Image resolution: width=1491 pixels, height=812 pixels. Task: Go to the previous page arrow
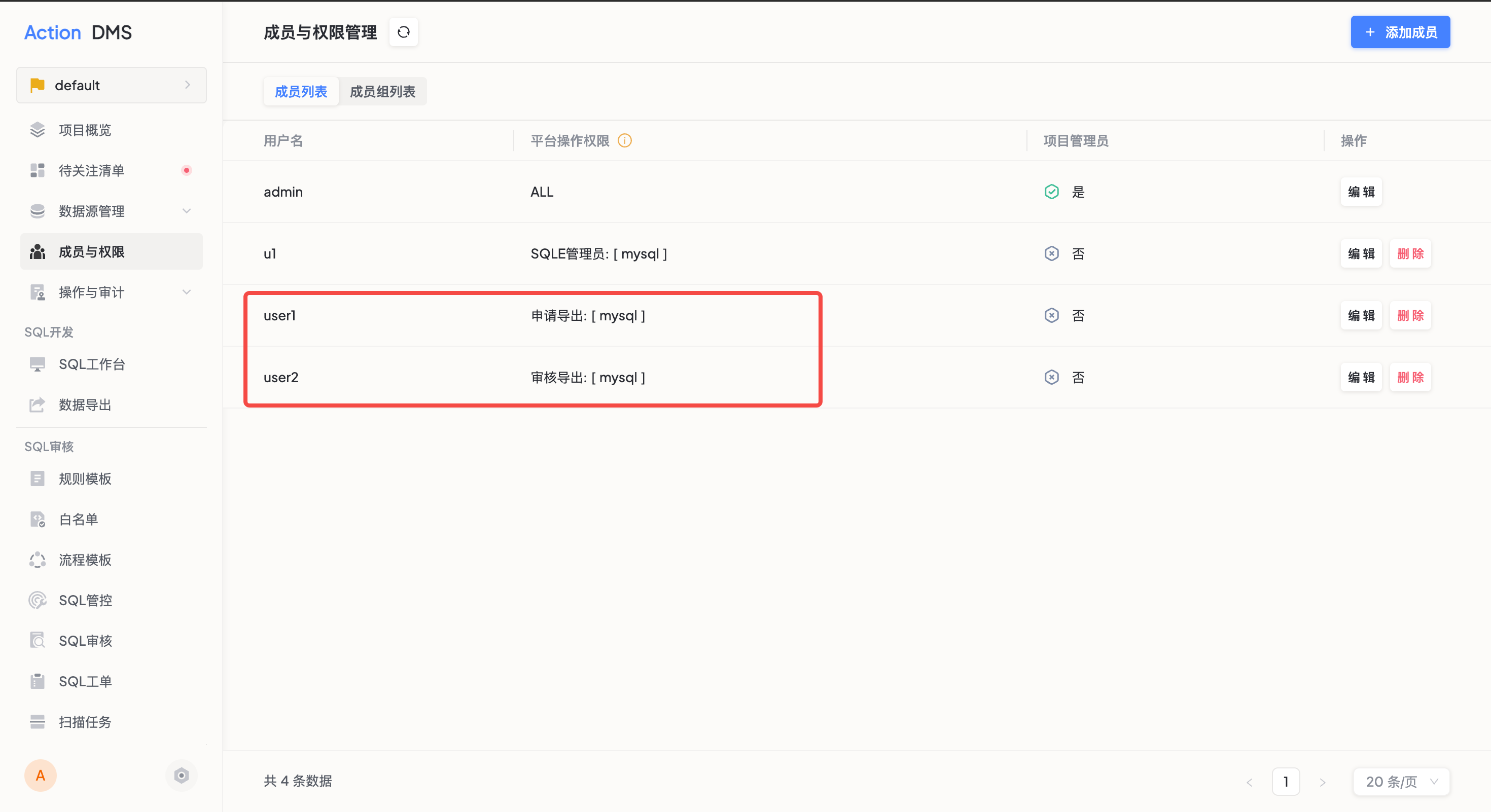[x=1249, y=782]
